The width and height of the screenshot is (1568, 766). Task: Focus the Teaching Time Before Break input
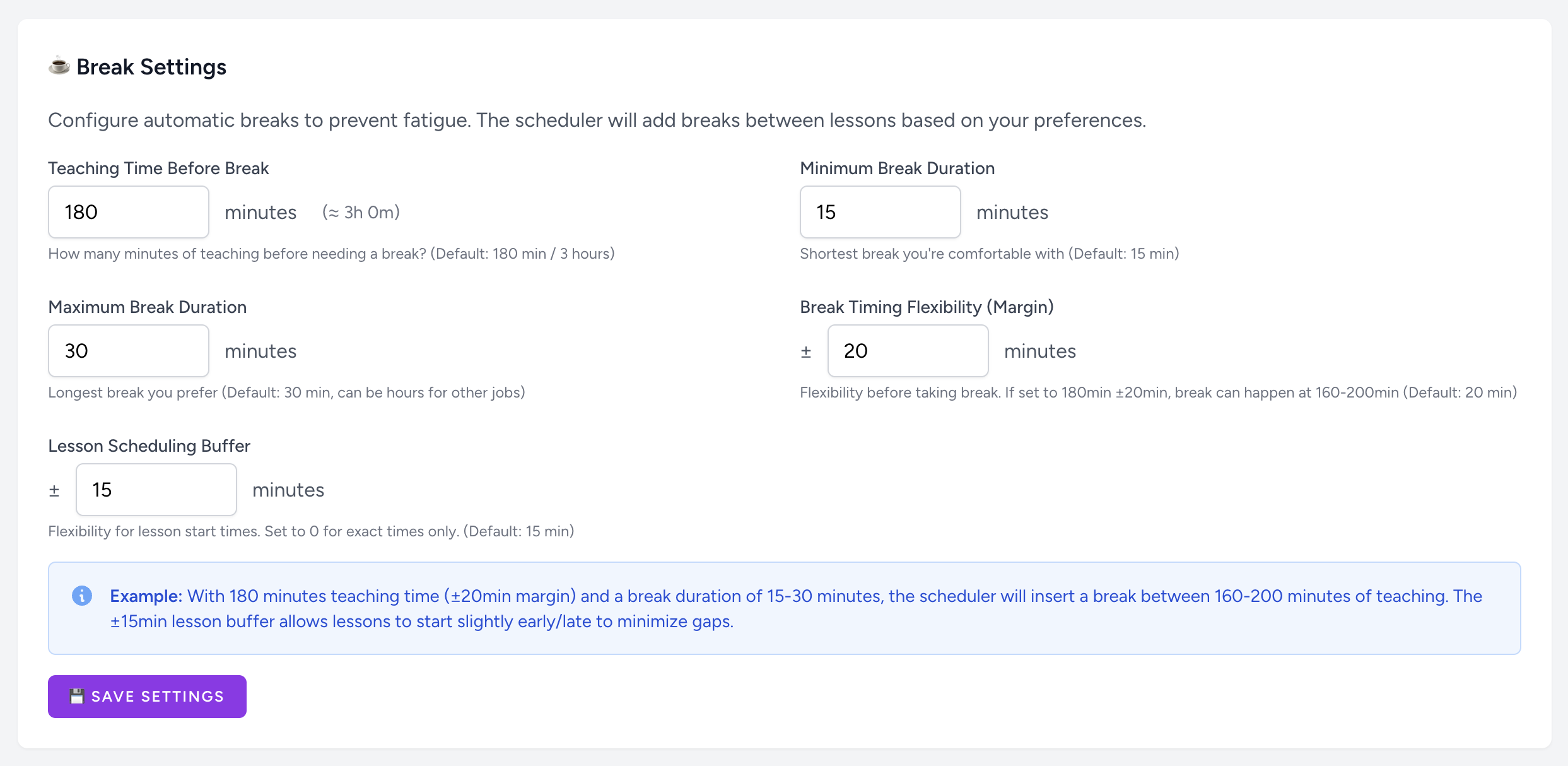[x=129, y=212]
